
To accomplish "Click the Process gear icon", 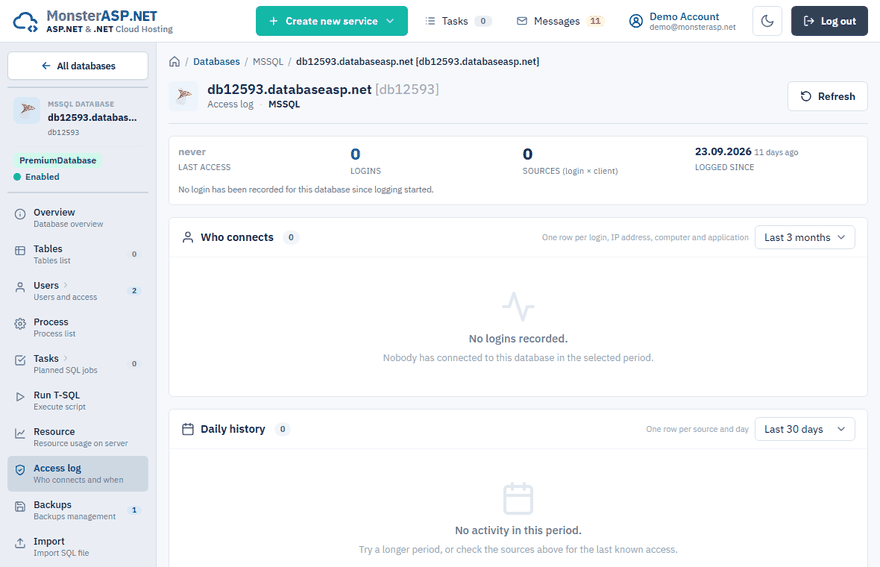I will pyautogui.click(x=20, y=324).
